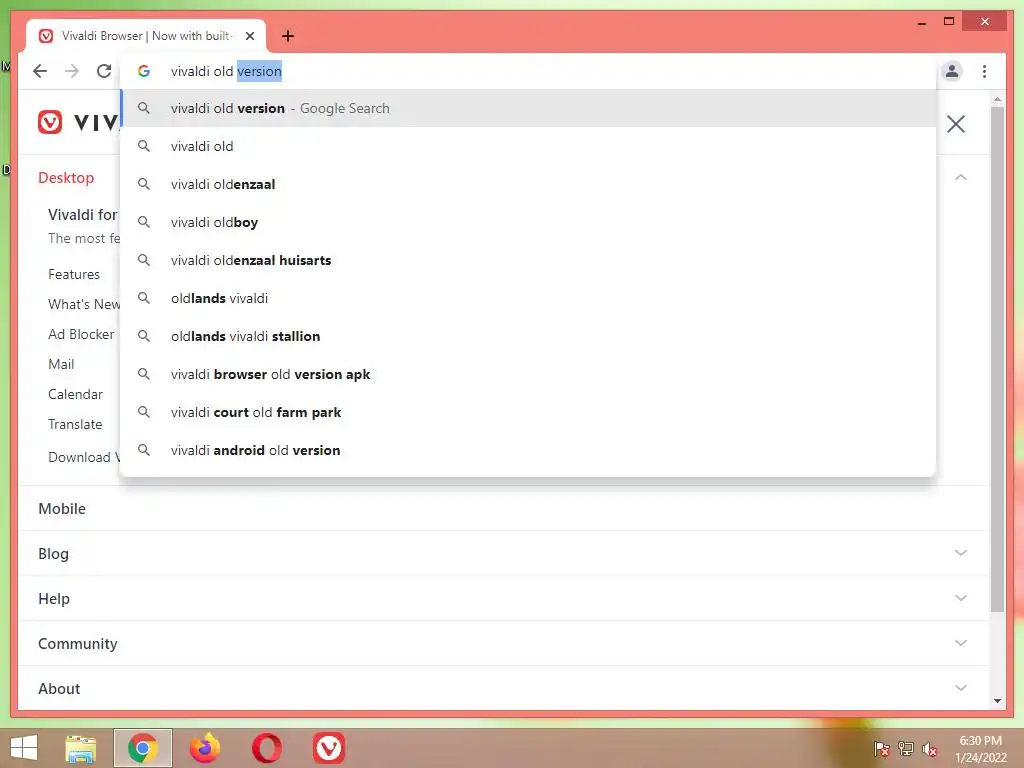The width and height of the screenshot is (1024, 768).
Task: Reload the page with the refresh icon
Action: click(x=104, y=71)
